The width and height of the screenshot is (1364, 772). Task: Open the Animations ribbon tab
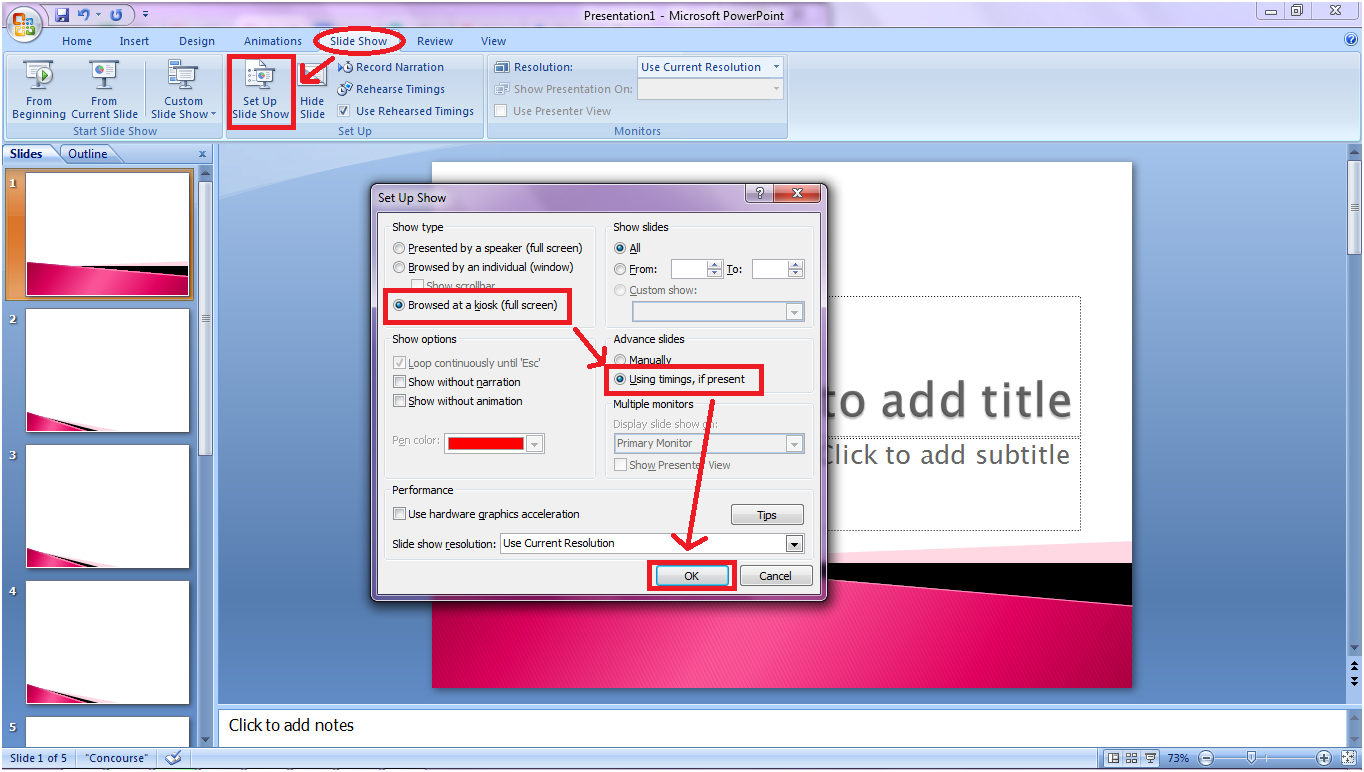click(x=273, y=41)
